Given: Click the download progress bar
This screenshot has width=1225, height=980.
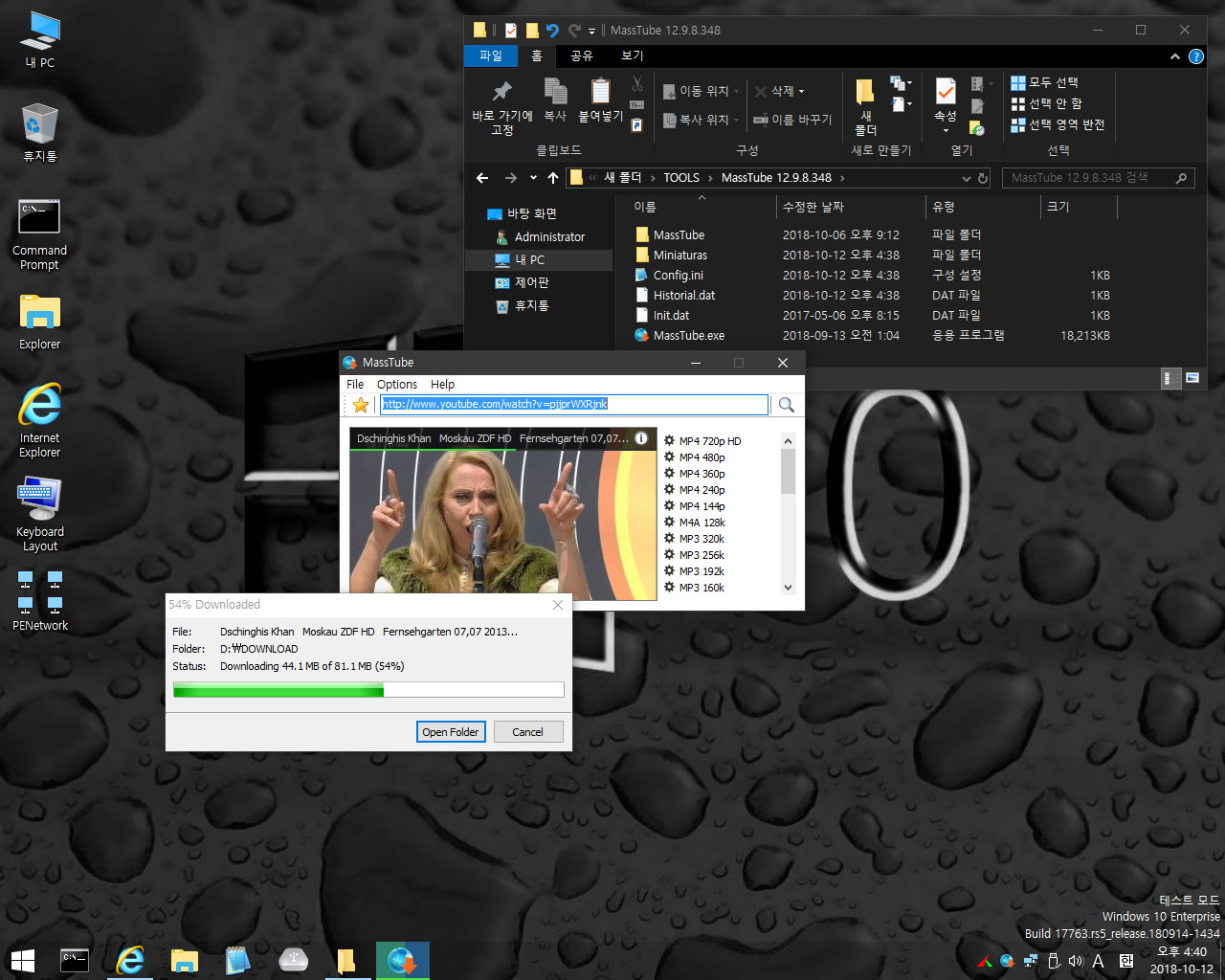Looking at the screenshot, I should point(368,690).
